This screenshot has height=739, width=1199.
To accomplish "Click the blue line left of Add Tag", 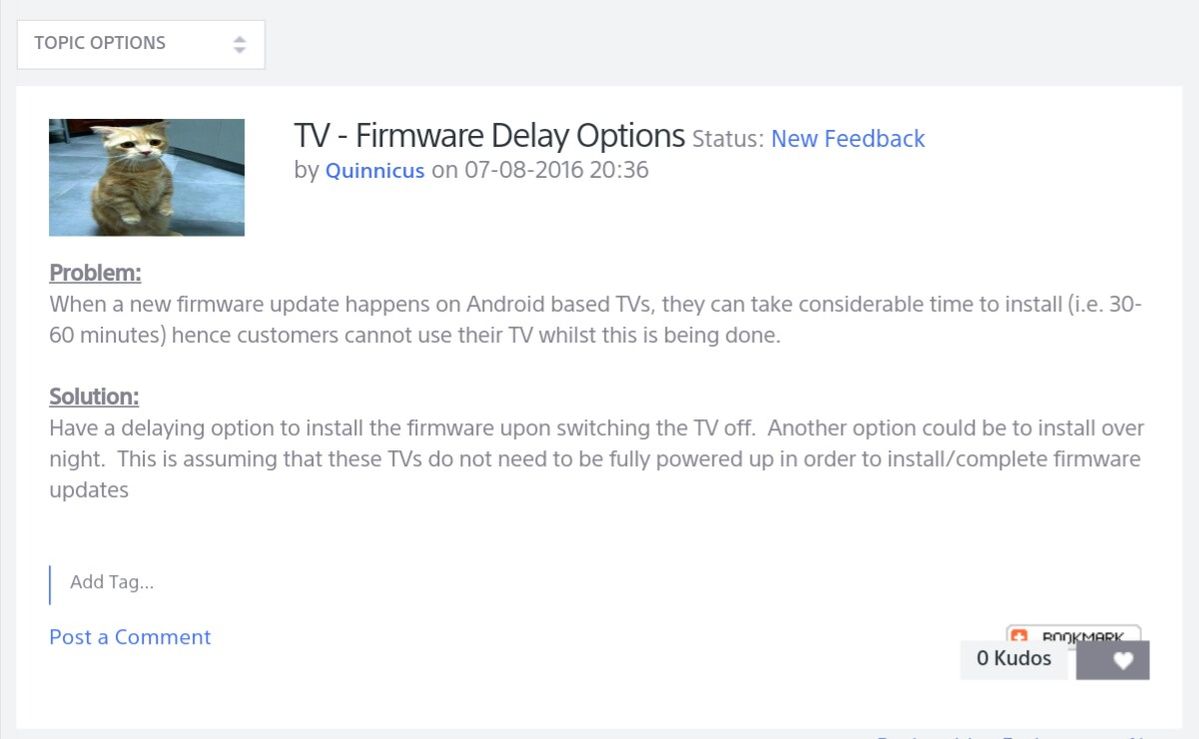I will pyautogui.click(x=50, y=585).
